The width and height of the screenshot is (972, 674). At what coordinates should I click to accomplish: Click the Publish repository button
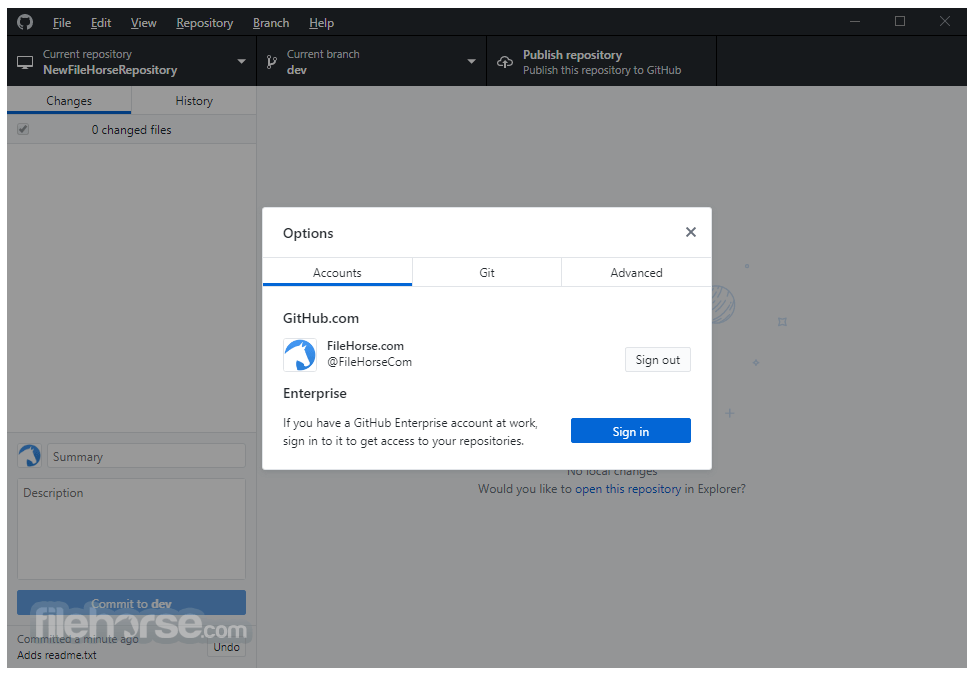click(x=601, y=61)
